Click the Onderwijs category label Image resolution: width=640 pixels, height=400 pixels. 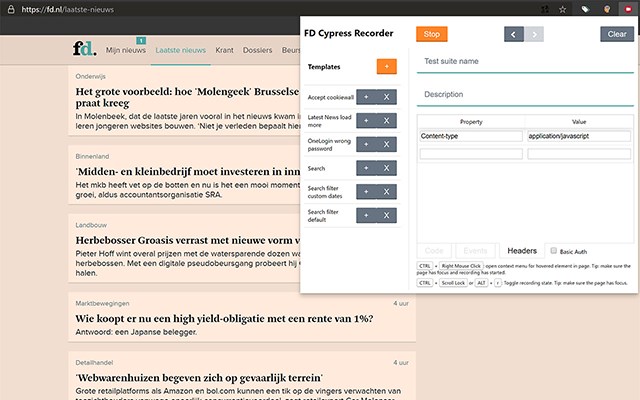(90, 76)
